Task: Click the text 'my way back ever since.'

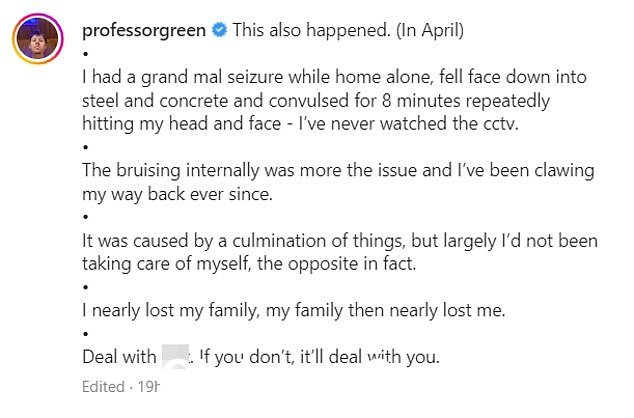Action: click(178, 194)
